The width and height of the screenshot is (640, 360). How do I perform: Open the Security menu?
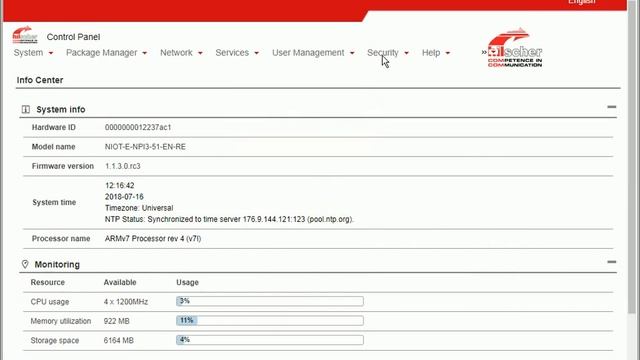pyautogui.click(x=383, y=53)
